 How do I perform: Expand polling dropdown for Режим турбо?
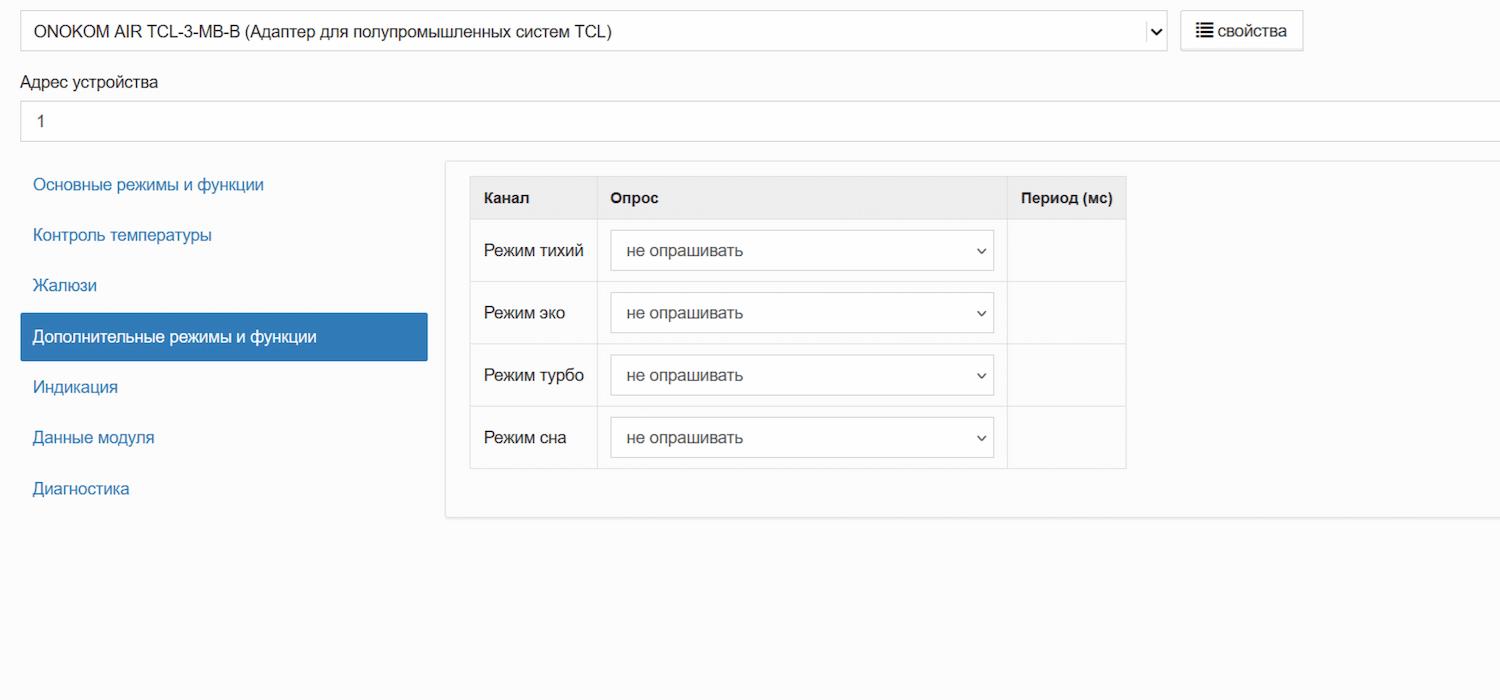(802, 376)
